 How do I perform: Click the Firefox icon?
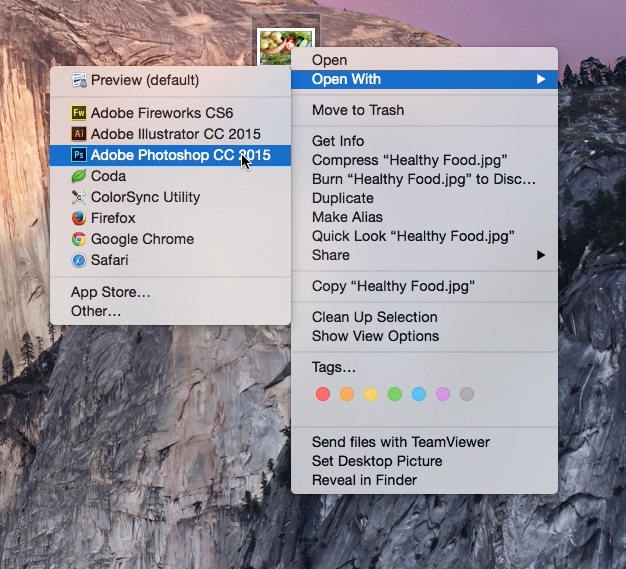tap(79, 218)
